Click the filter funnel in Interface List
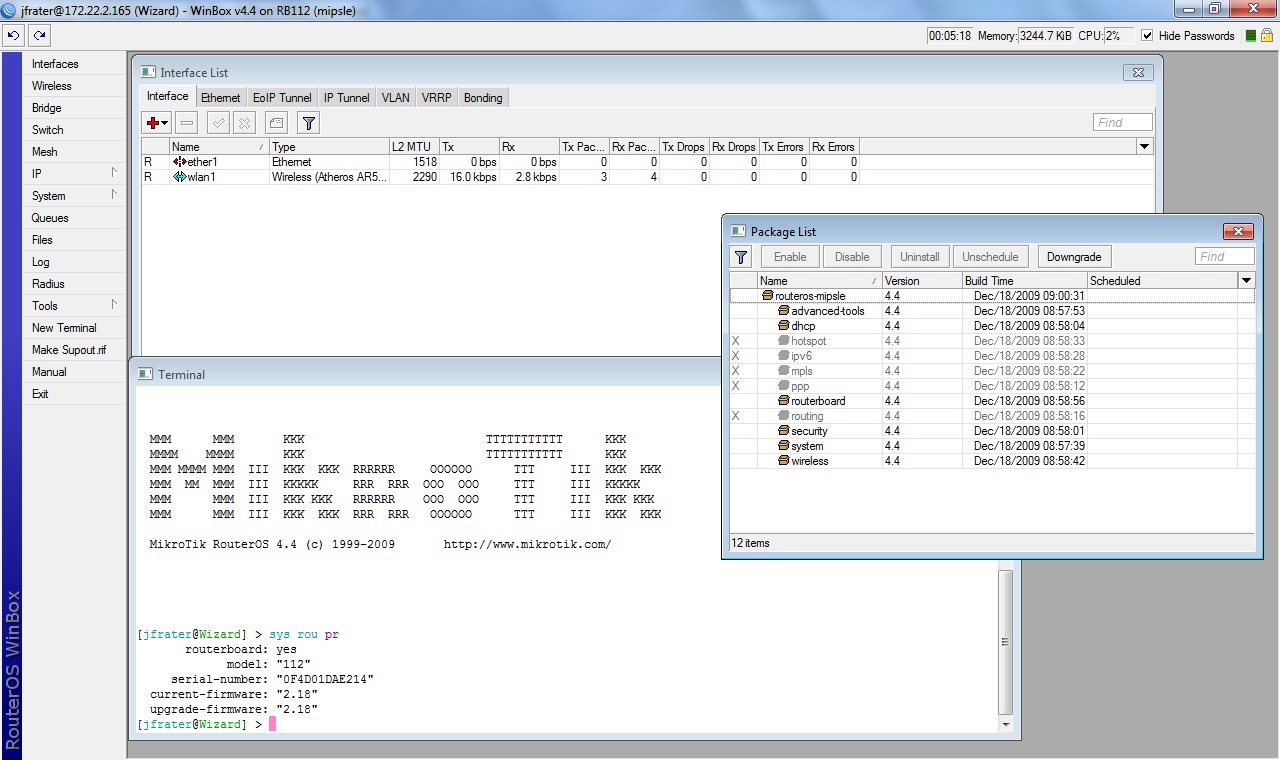The width and height of the screenshot is (1280, 760). click(309, 122)
